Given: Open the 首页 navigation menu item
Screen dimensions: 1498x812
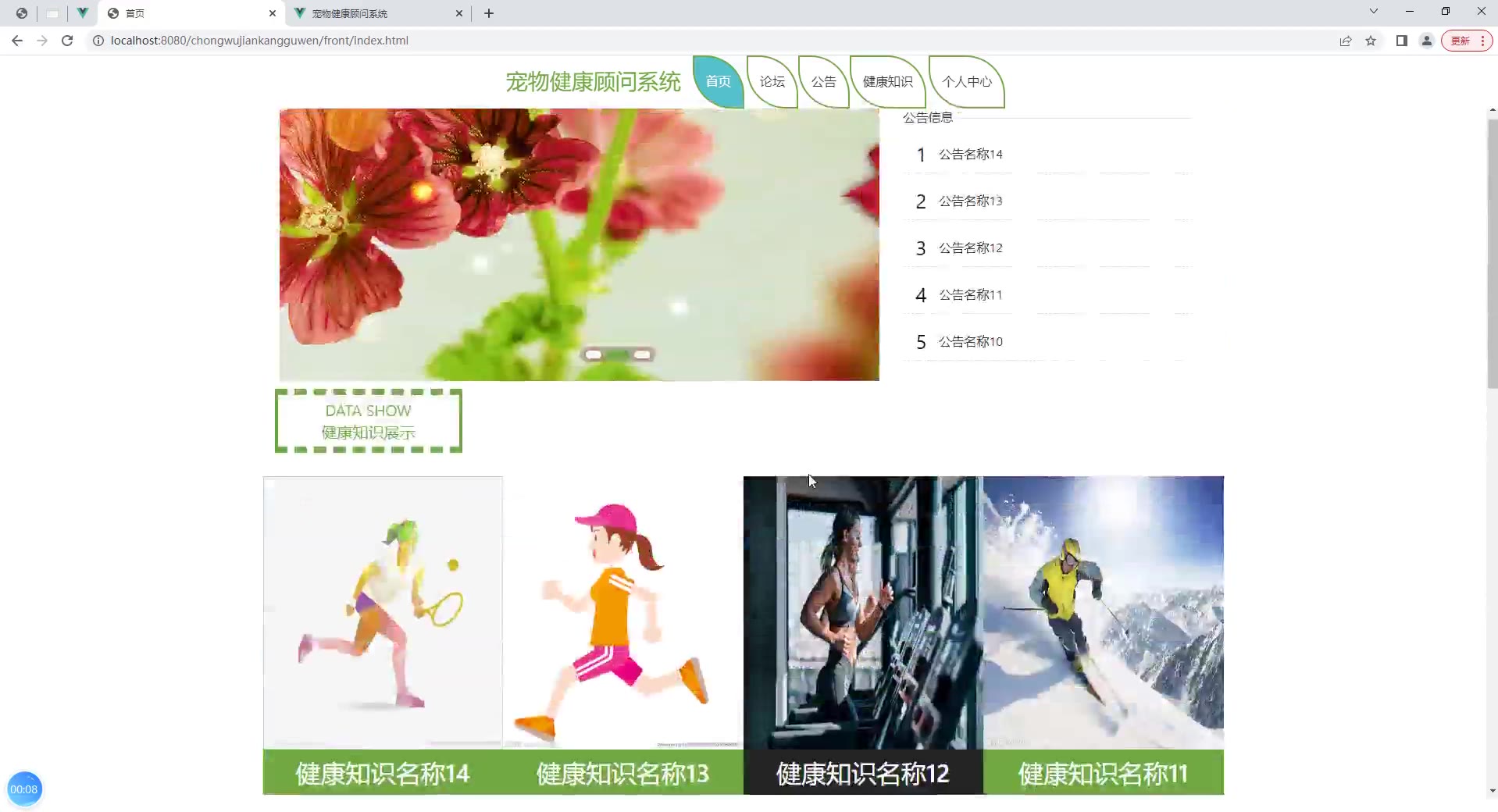Looking at the screenshot, I should coord(718,81).
